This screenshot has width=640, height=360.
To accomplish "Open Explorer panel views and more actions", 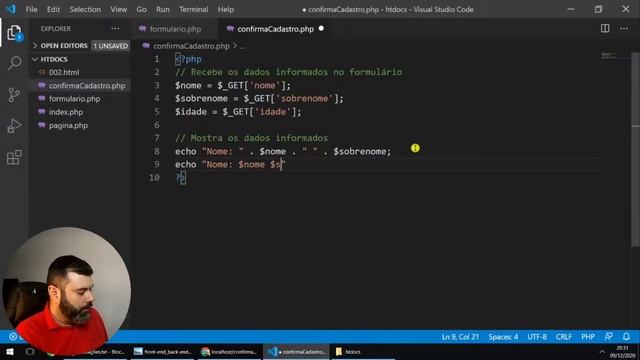I will 115,29.
